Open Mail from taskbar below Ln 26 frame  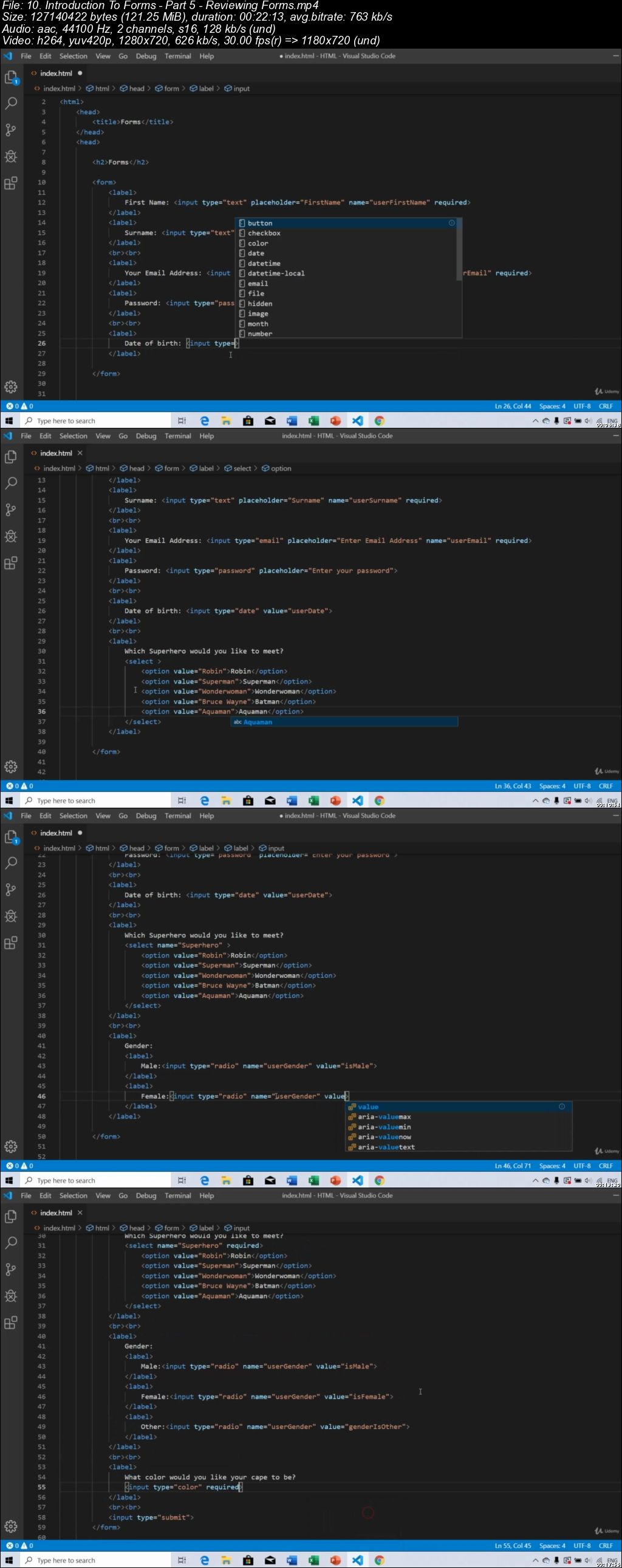[x=270, y=421]
